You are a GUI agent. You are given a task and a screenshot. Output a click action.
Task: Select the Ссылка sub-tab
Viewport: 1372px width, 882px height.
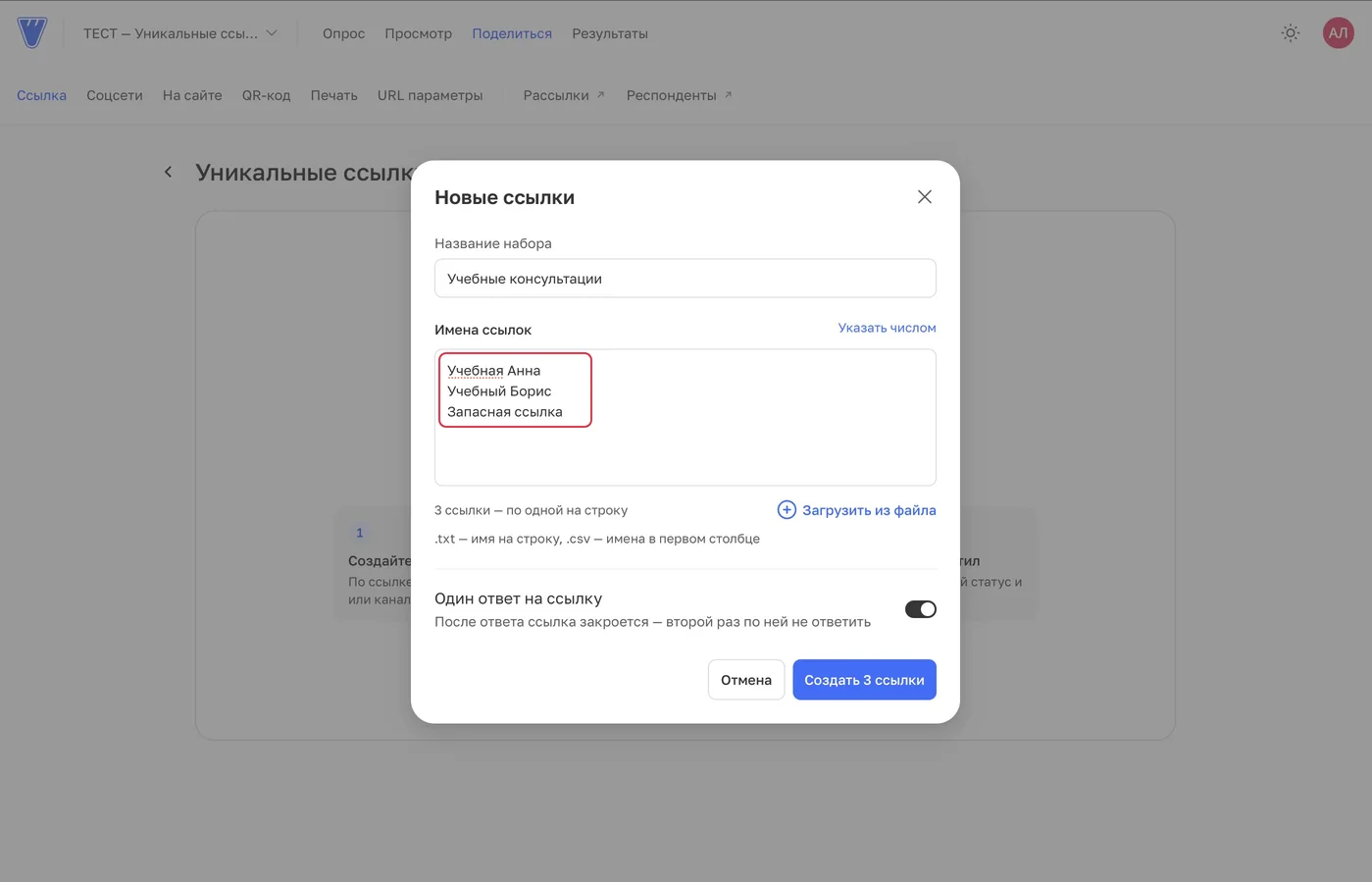pyautogui.click(x=41, y=95)
